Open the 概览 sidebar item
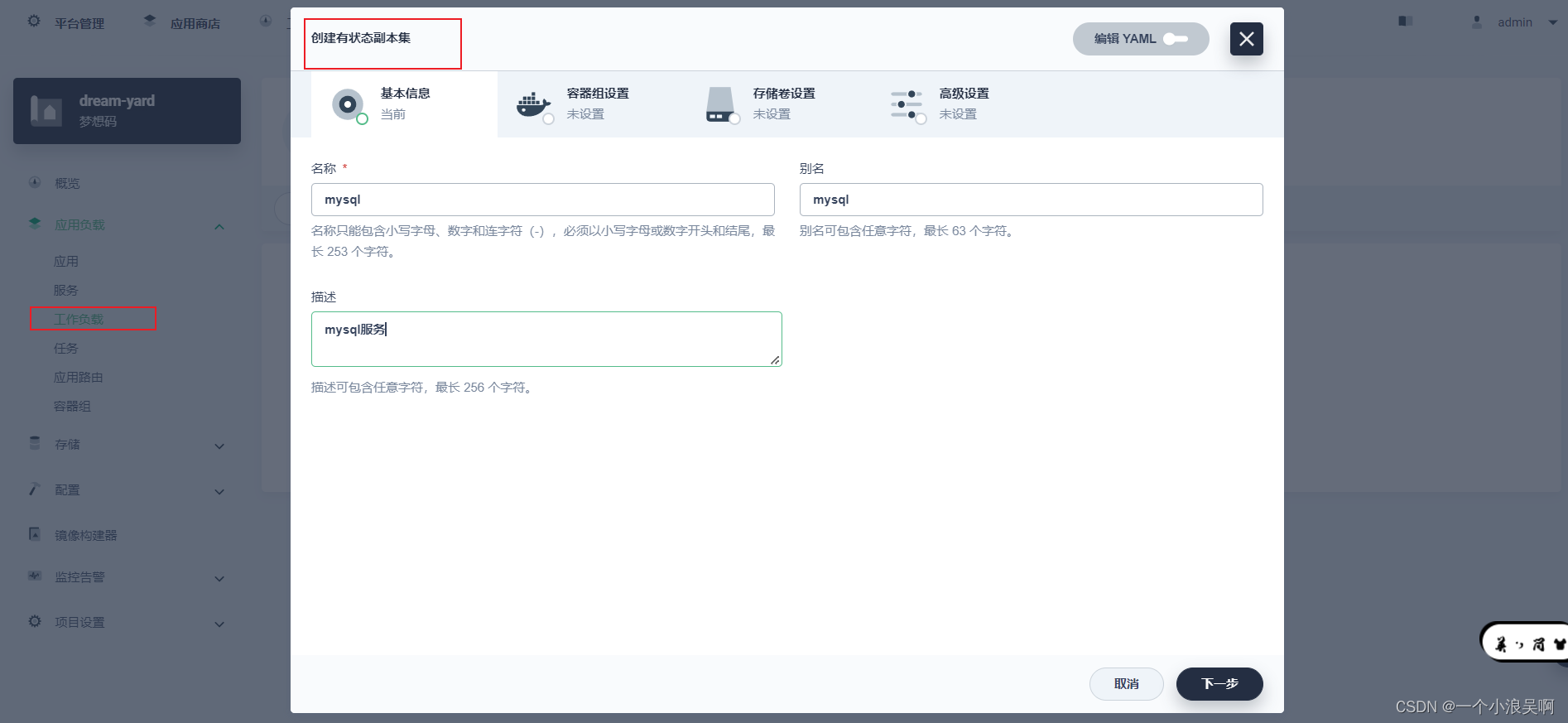Viewport: 1568px width, 723px height. (67, 183)
